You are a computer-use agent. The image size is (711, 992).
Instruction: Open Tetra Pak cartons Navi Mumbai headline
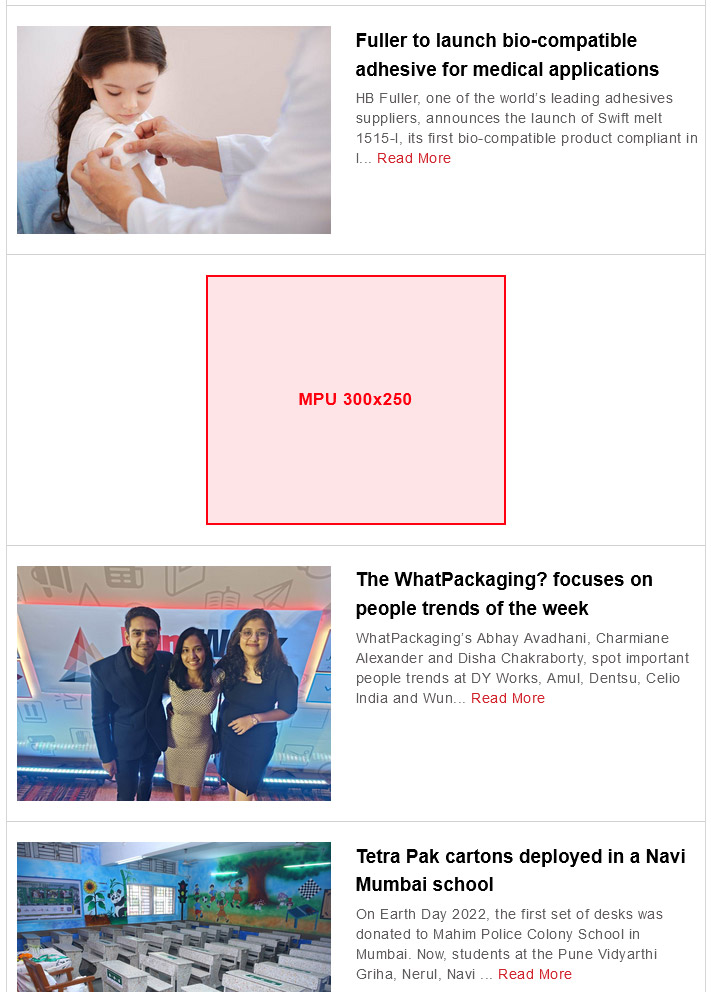click(521, 870)
